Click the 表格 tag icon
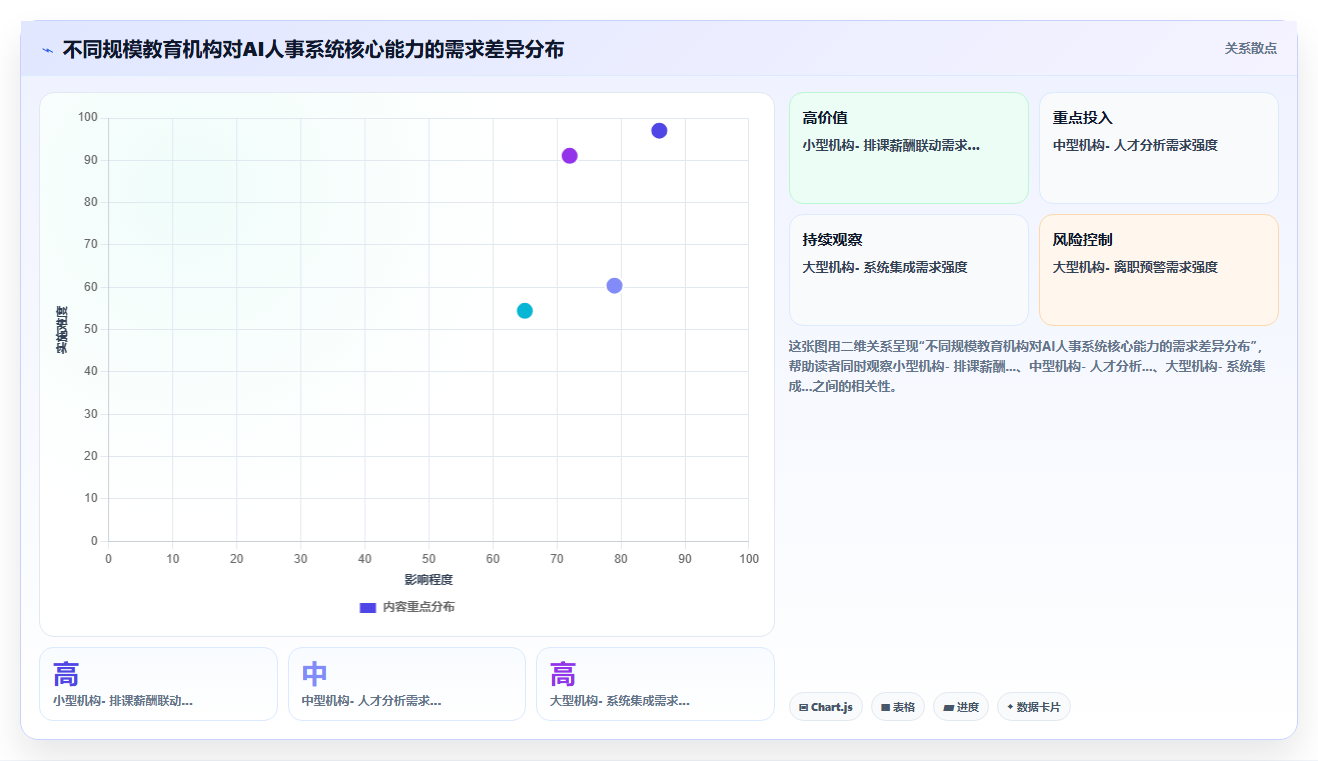This screenshot has width=1318, height=761. (885, 707)
